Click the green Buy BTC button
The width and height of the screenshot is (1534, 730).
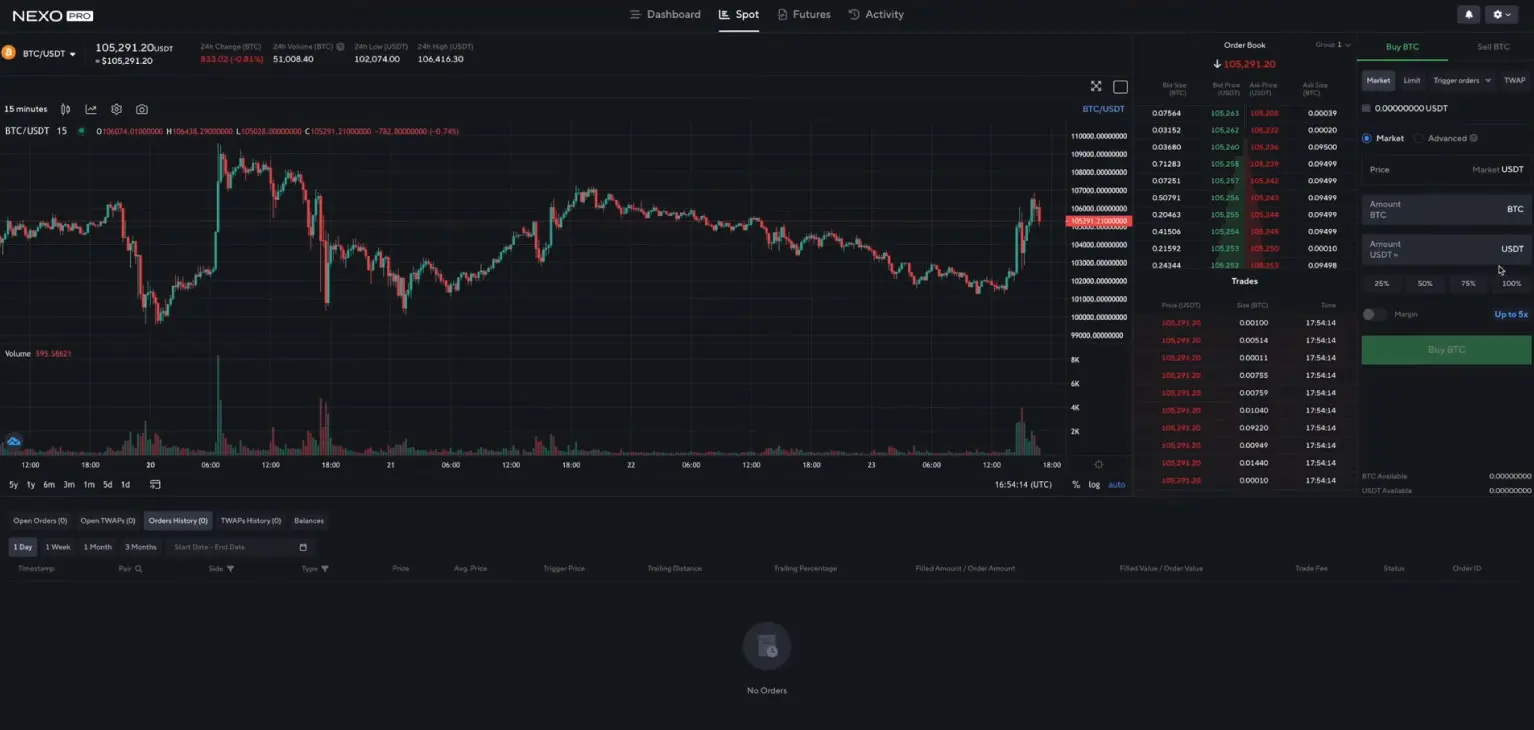(x=1446, y=350)
